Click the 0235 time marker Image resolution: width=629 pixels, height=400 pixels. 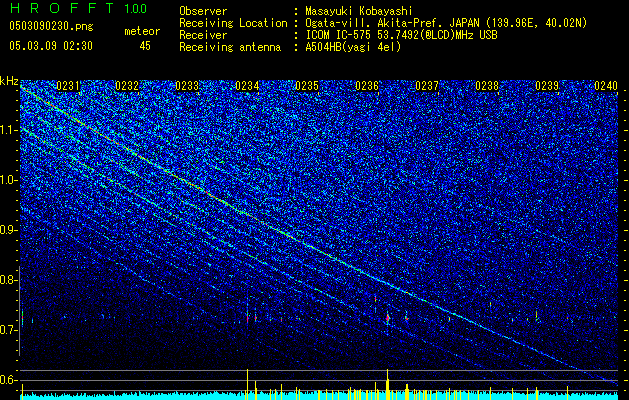click(307, 86)
